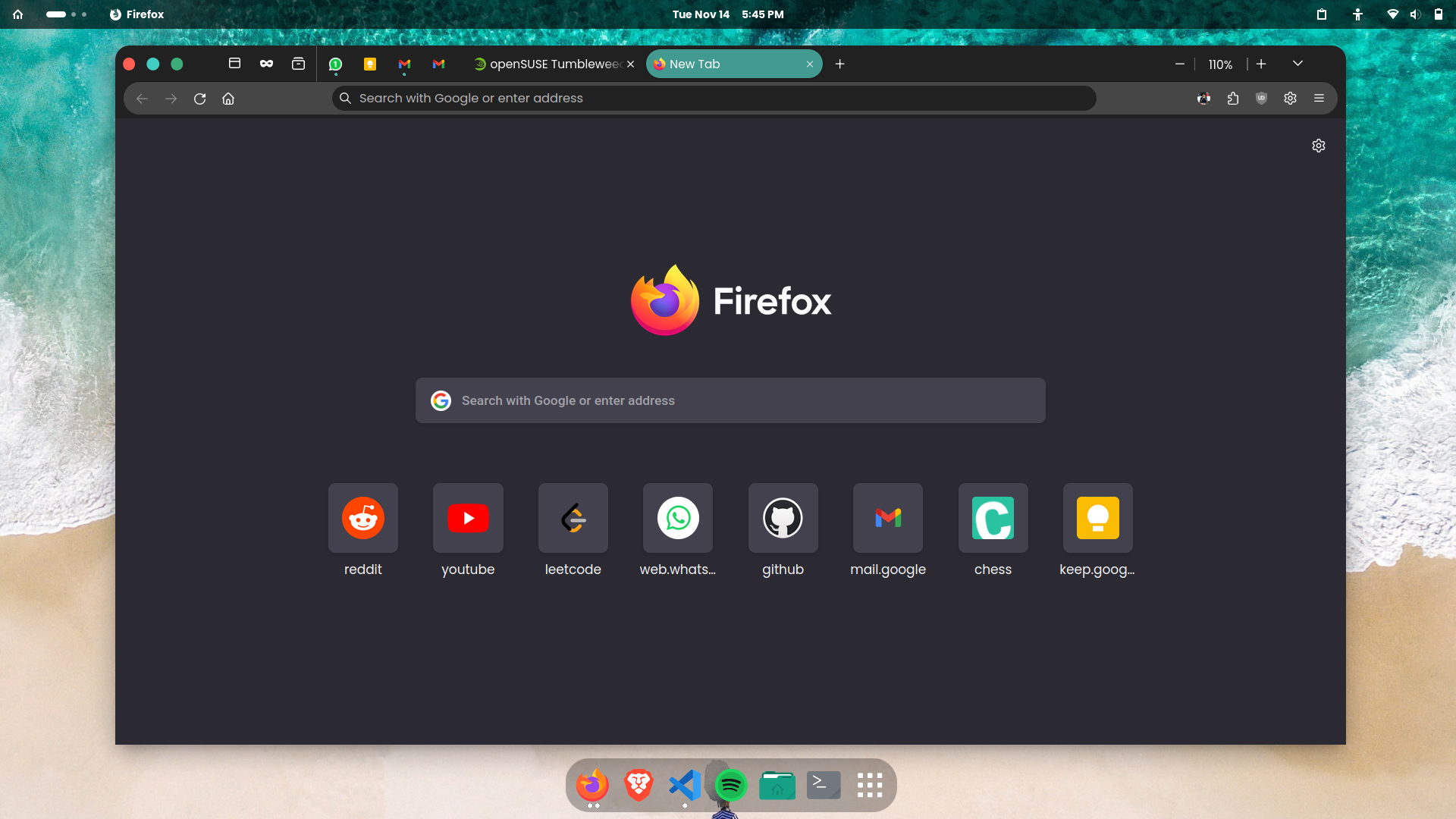This screenshot has height=819, width=1456.
Task: Open the uBlock Origin shield extension
Action: [x=1261, y=98]
